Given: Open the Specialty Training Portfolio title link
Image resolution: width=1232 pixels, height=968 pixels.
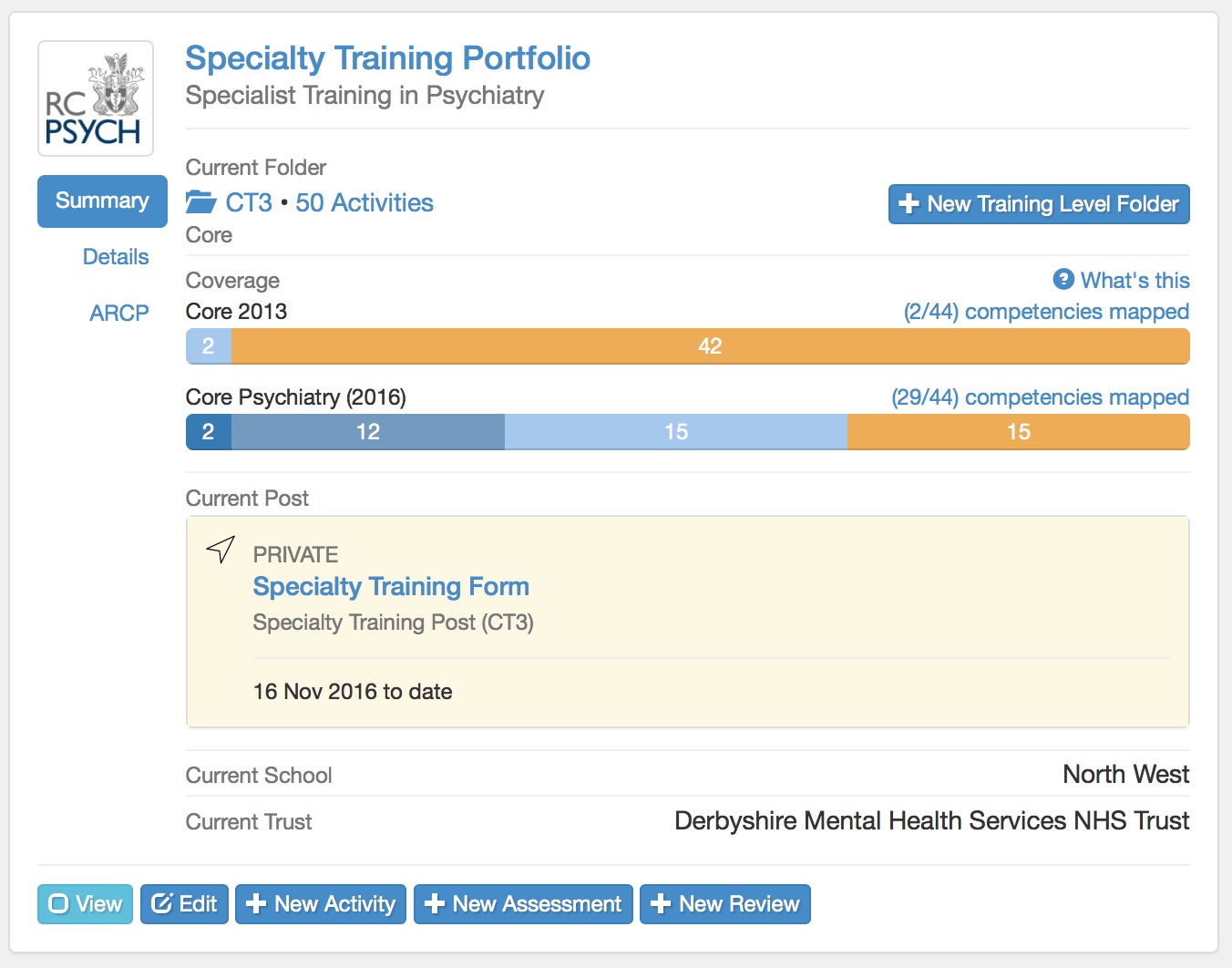Looking at the screenshot, I should tap(387, 58).
